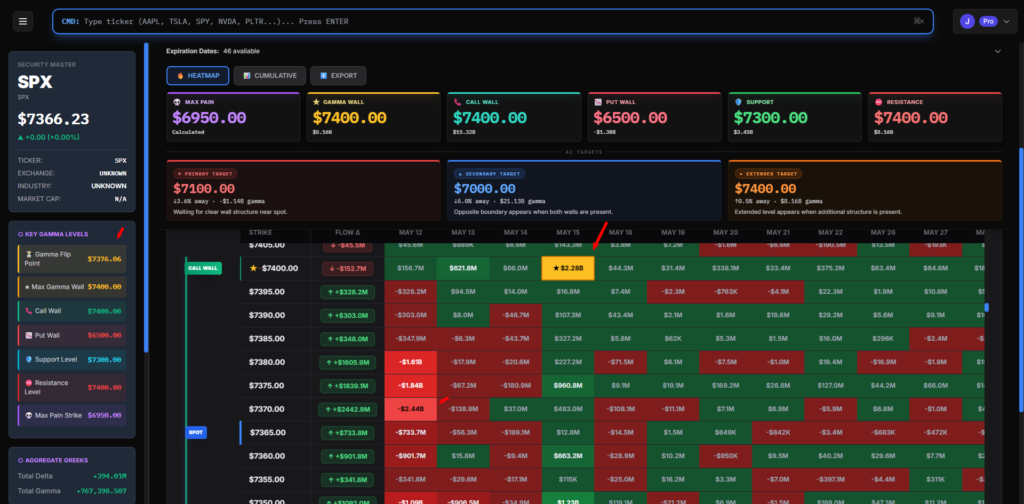Viewport: 1024px width, 504px height.
Task: Click the EXPORT button
Action: 338,76
